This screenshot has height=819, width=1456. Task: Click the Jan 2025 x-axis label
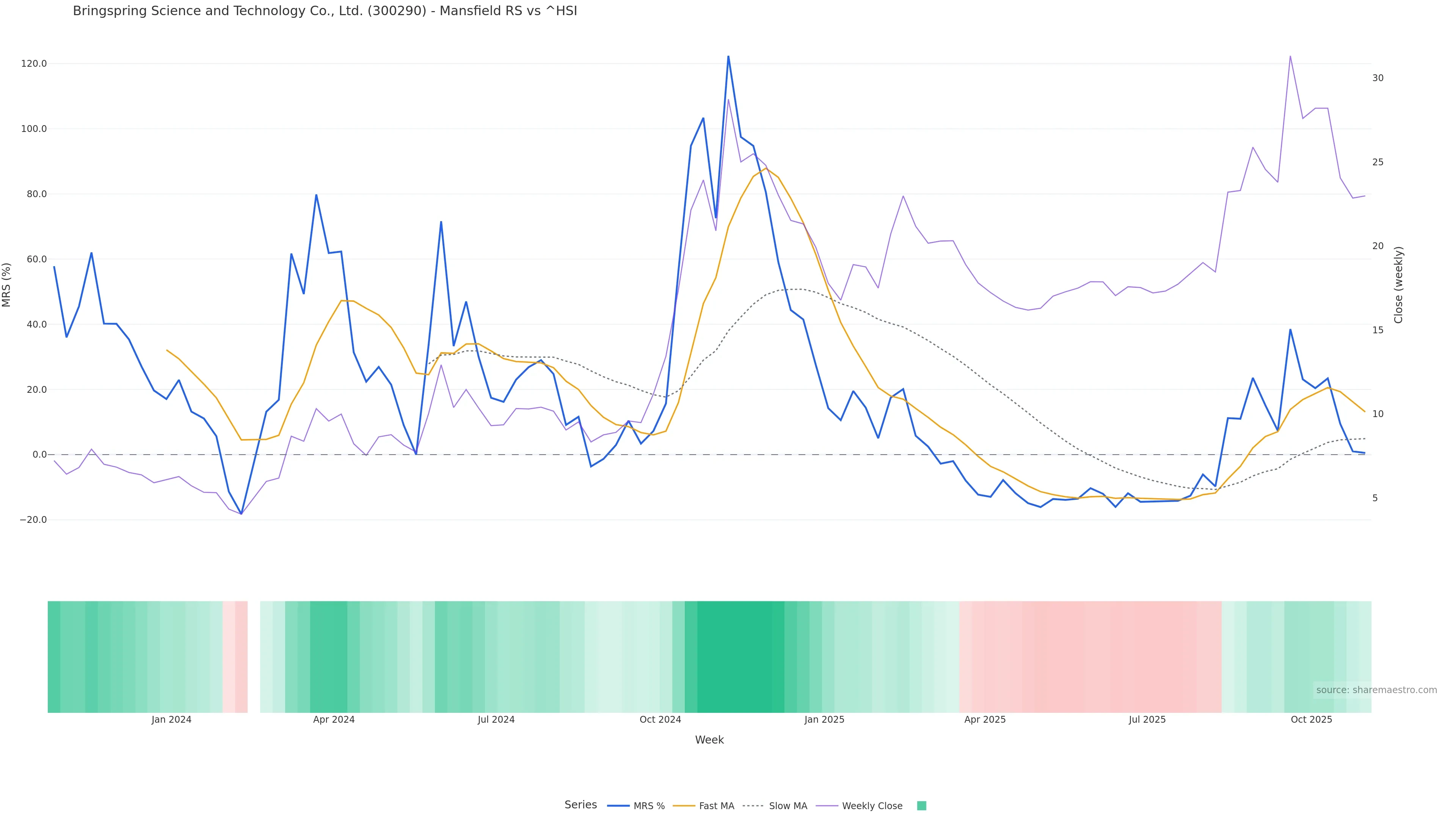click(824, 720)
